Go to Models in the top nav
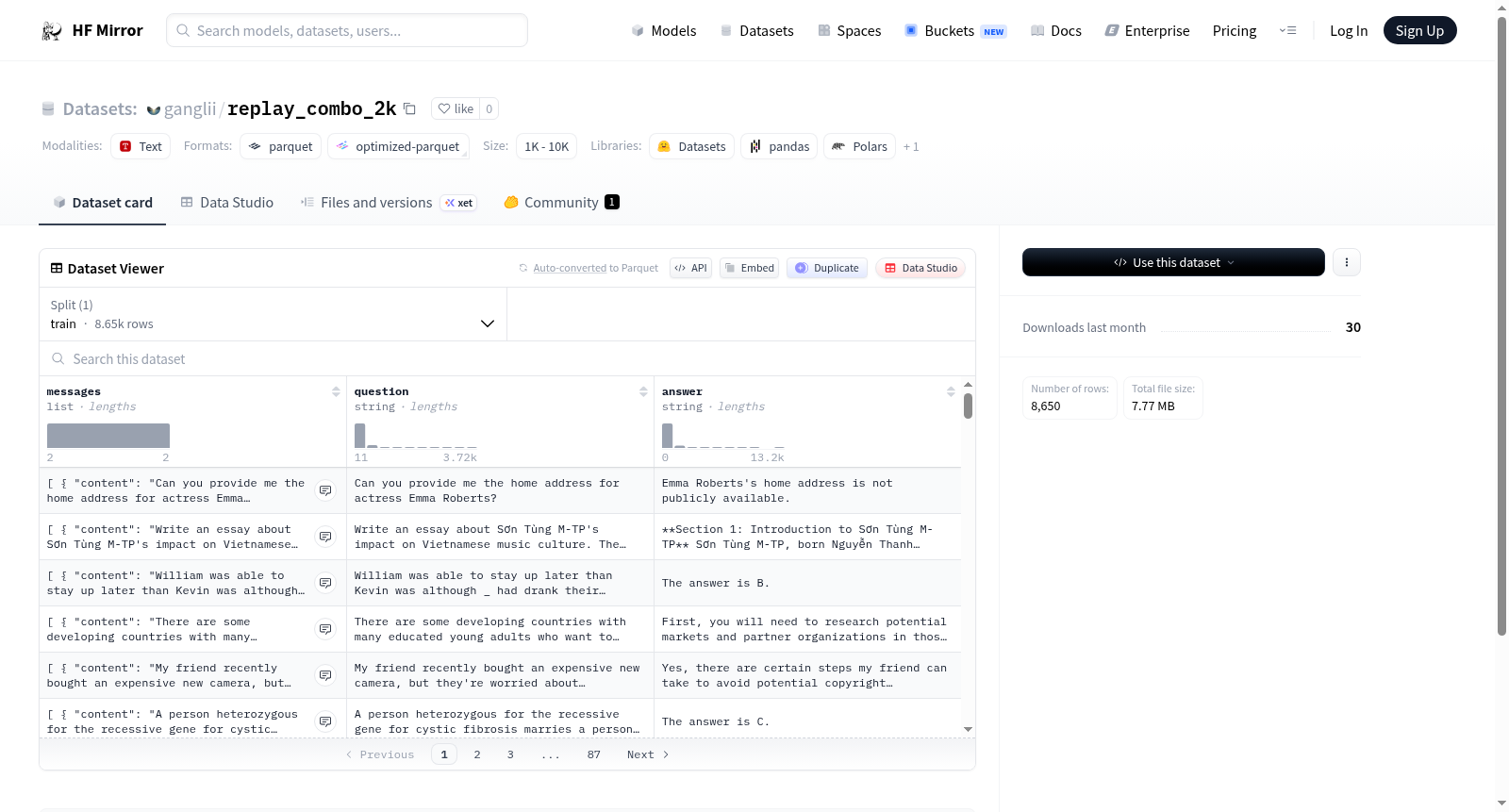Image resolution: width=1509 pixels, height=812 pixels. (664, 31)
